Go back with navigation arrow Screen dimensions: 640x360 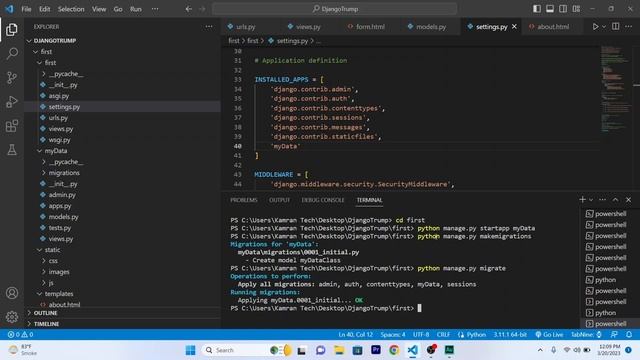[189, 9]
